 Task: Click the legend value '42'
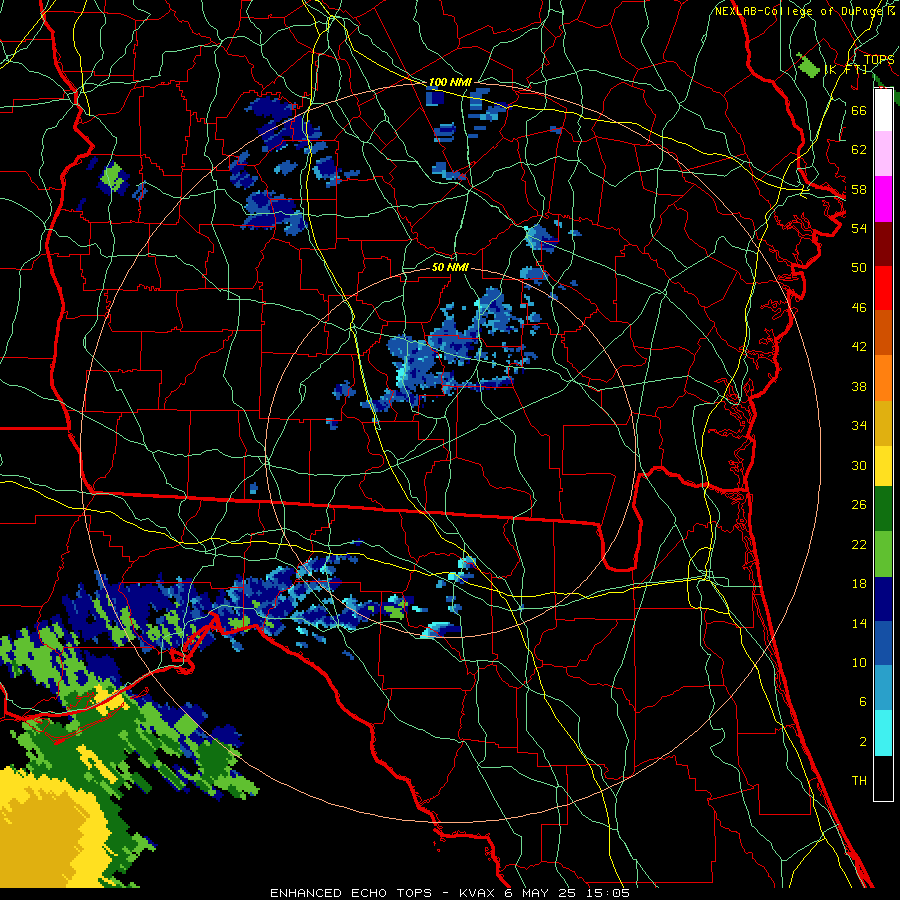click(x=859, y=347)
